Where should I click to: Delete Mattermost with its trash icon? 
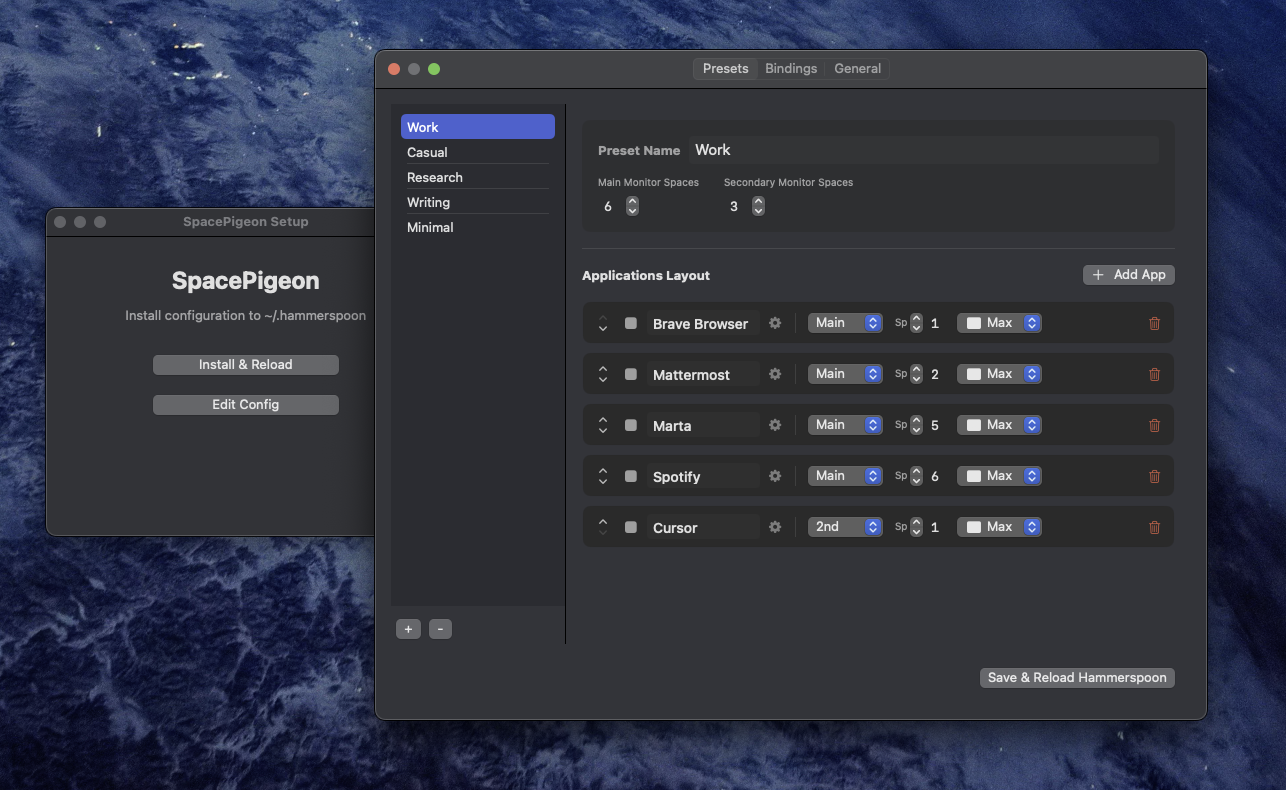point(1154,374)
